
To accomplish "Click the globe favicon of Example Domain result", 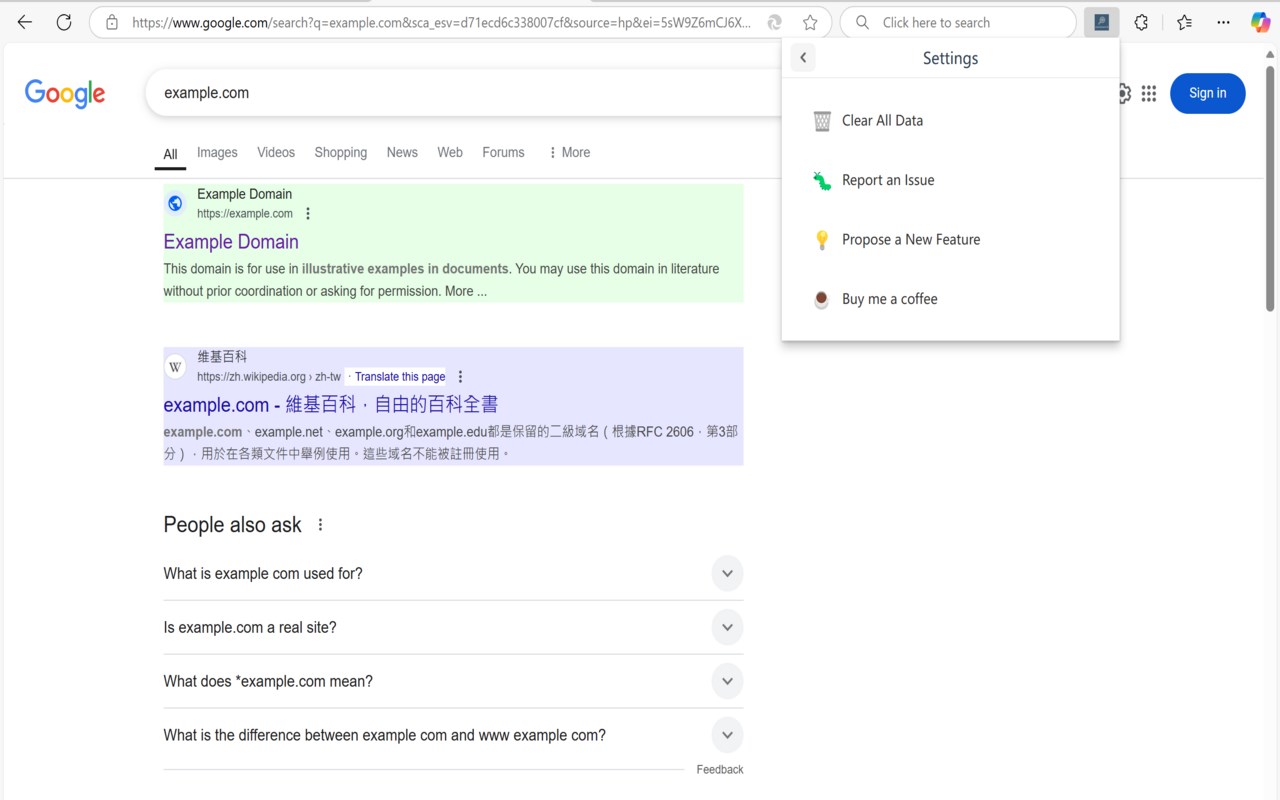I will 175,203.
